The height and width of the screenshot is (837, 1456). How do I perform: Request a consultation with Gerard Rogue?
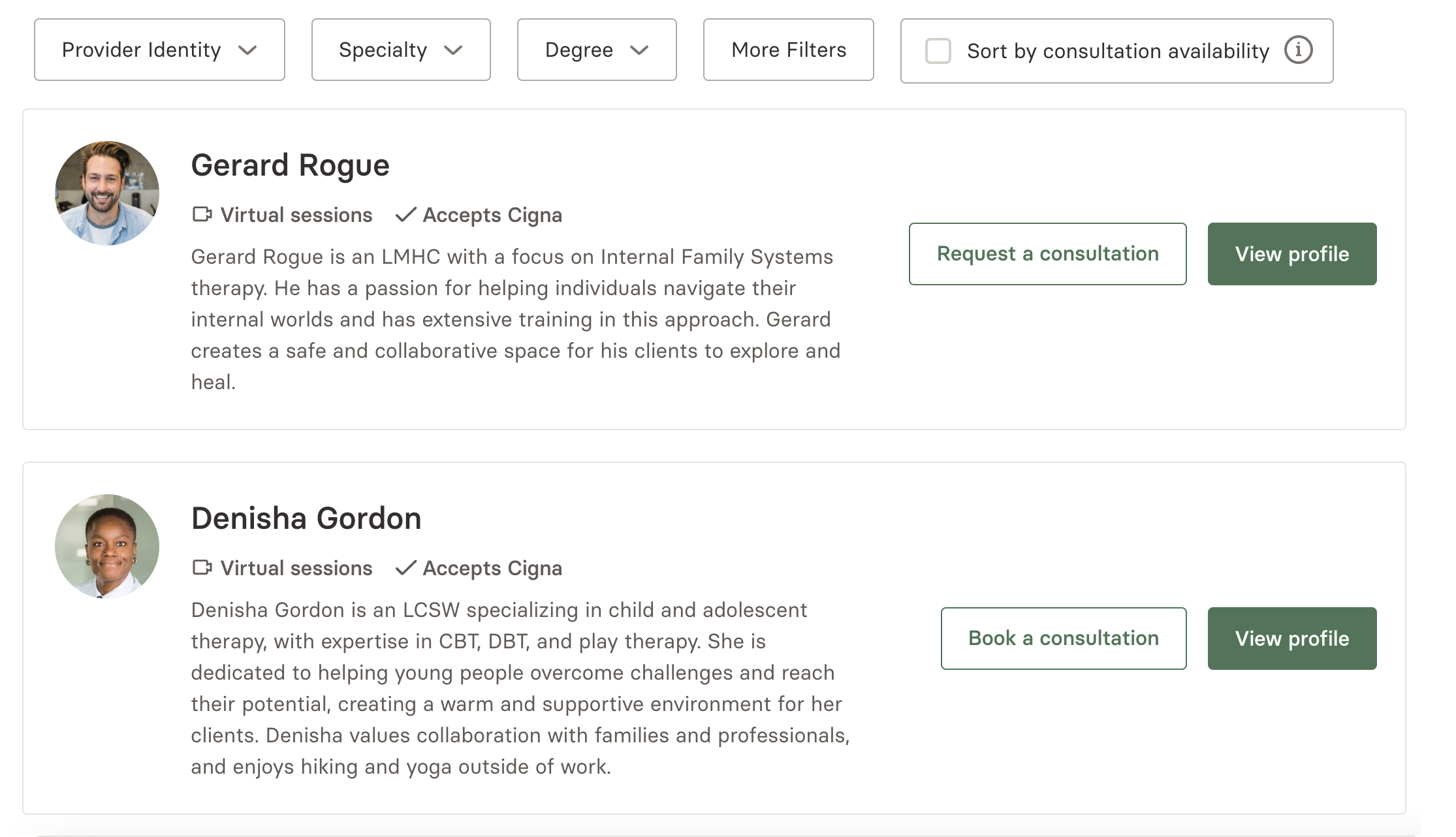tap(1048, 254)
